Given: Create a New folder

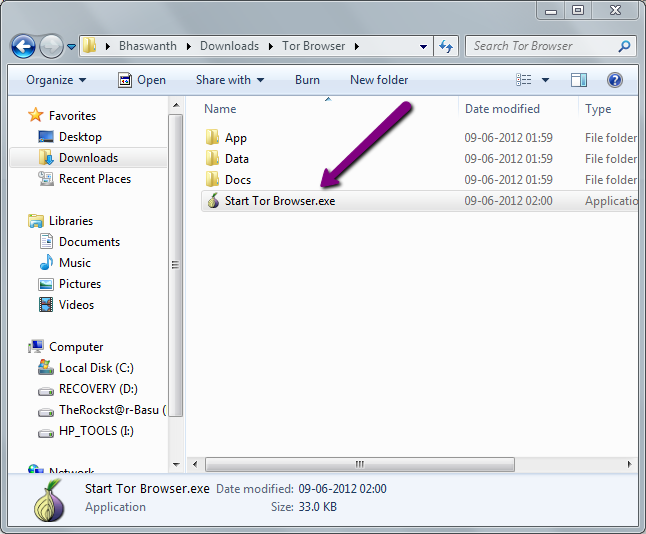Looking at the screenshot, I should tap(379, 80).
